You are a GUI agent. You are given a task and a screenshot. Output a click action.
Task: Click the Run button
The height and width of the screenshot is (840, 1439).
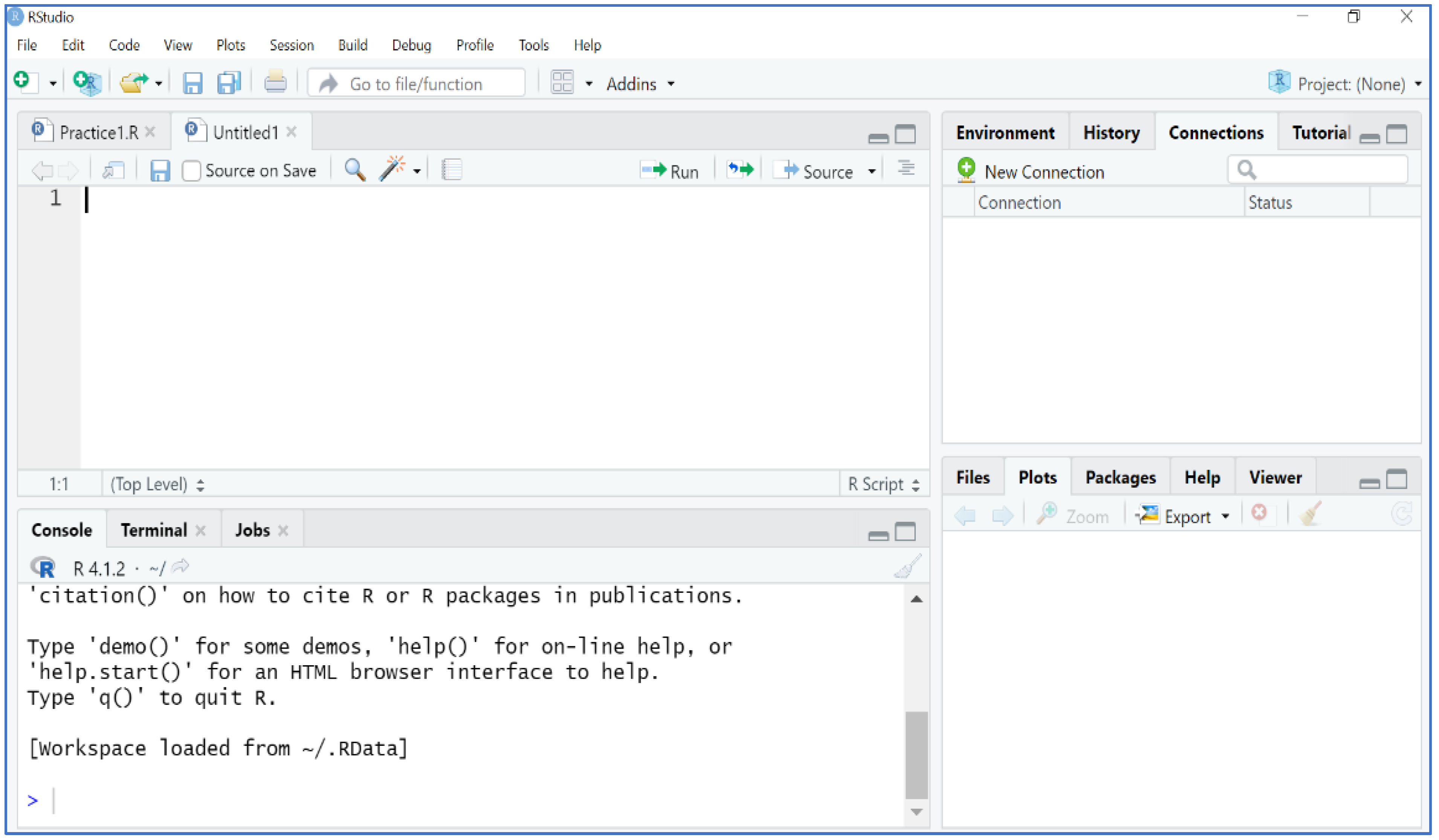point(670,171)
